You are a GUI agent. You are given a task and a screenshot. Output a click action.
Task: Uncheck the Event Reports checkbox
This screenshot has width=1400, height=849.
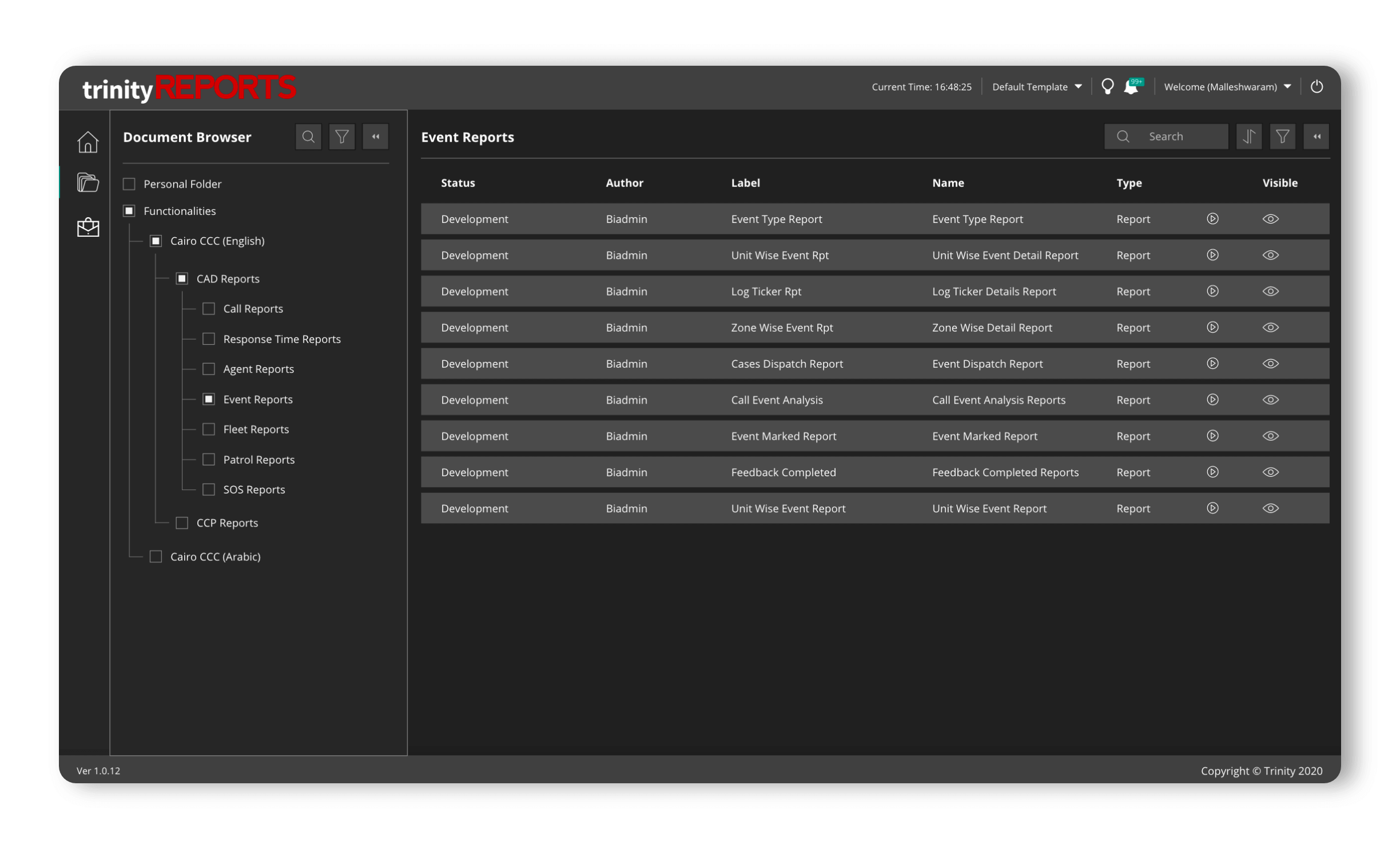tap(209, 399)
